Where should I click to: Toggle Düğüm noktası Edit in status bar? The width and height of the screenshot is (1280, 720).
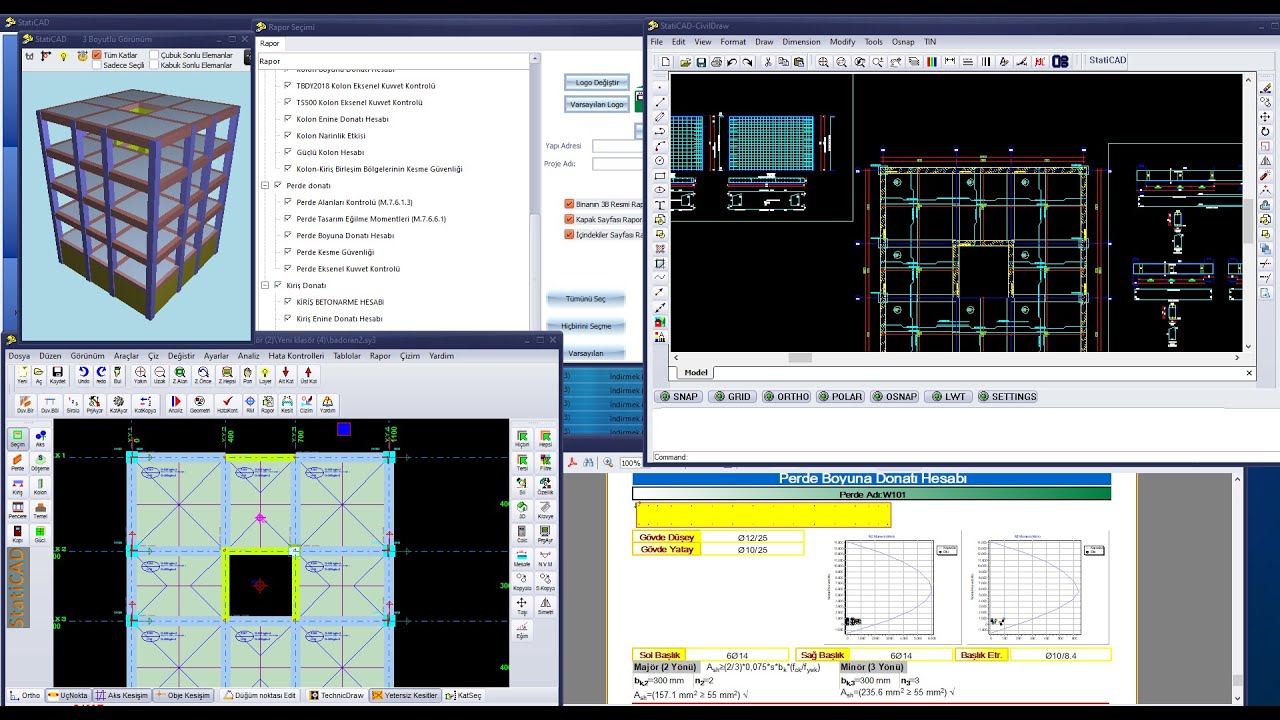tap(260, 695)
